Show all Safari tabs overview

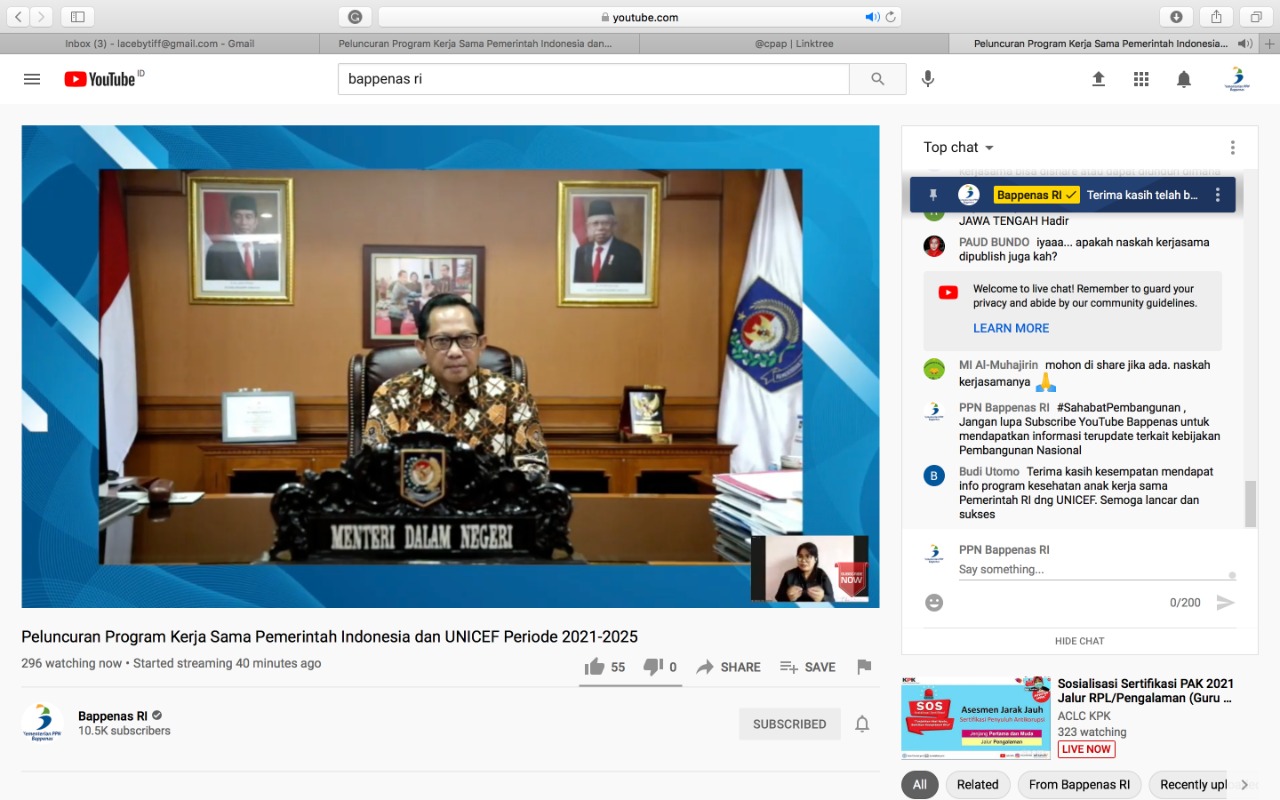tap(1255, 16)
